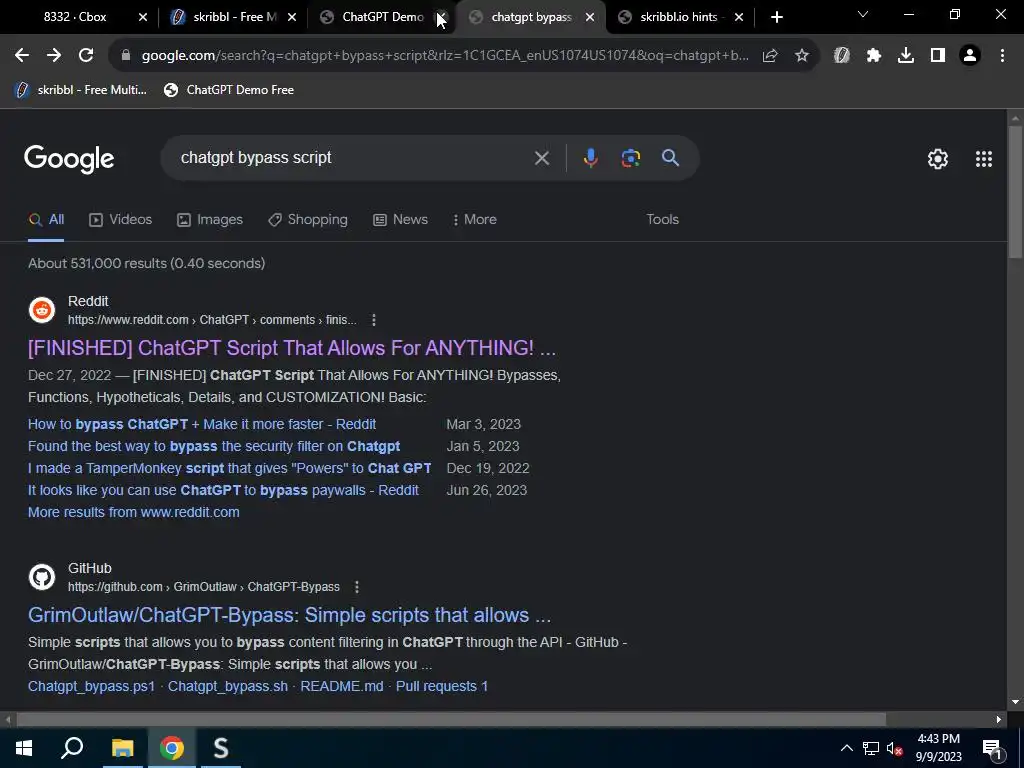Viewport: 1024px width, 768px height.
Task: Bookmark this page with the star icon
Action: [x=802, y=56]
